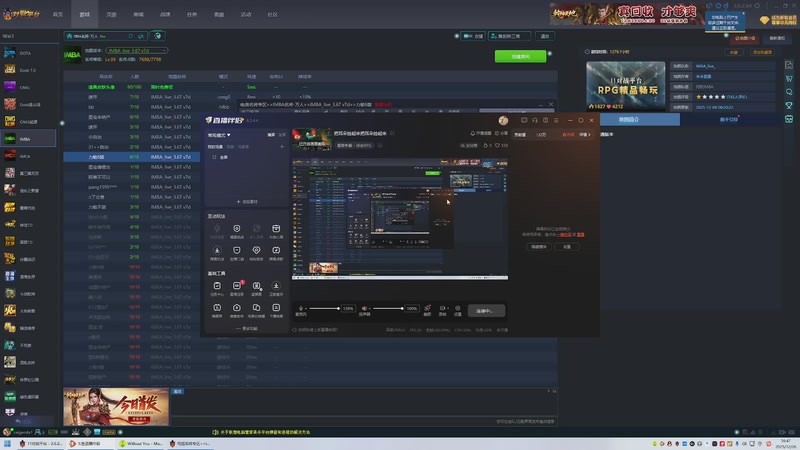Open the streaming tool with the red notification badge
The image size is (800, 450).
point(237,288)
